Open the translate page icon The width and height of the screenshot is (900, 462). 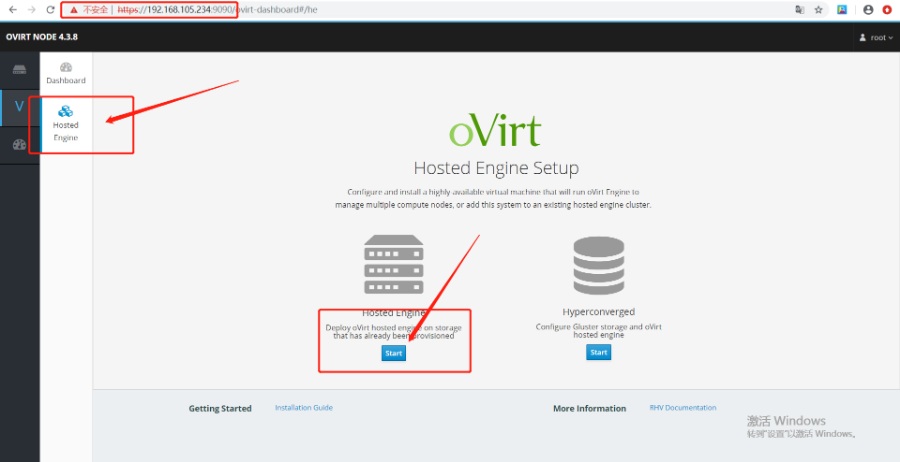coord(800,10)
